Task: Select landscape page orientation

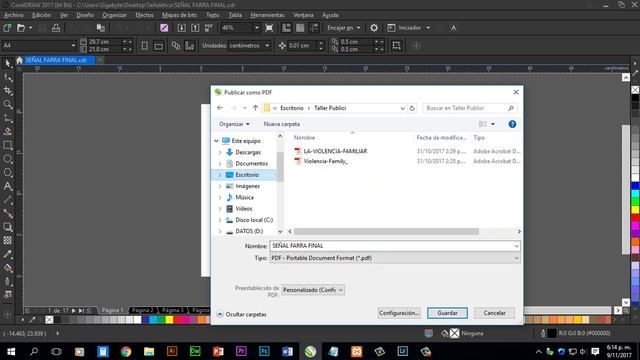Action: click(x=158, y=46)
